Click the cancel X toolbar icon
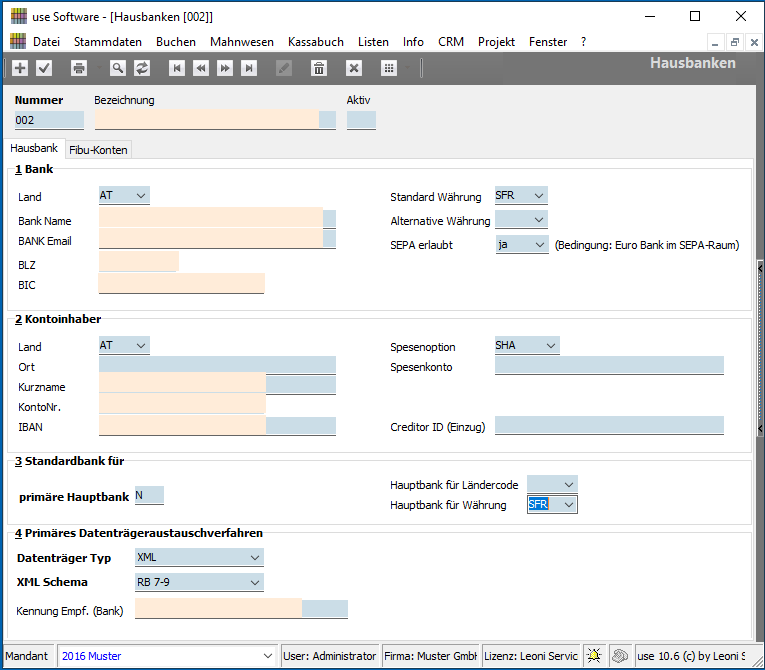Image resolution: width=765 pixels, height=670 pixels. (x=353, y=68)
